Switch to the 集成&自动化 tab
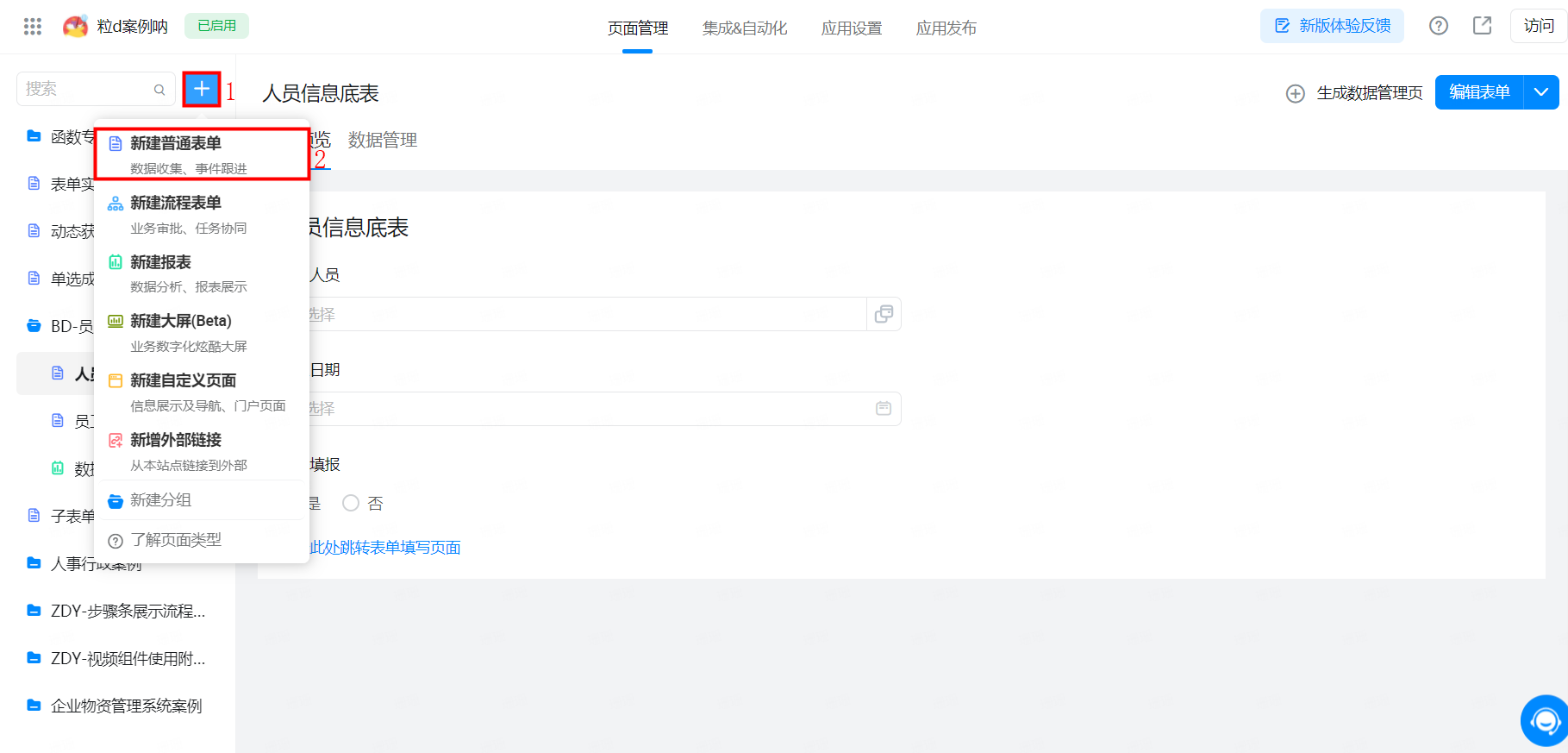The height and width of the screenshot is (753, 1568). pos(745,28)
